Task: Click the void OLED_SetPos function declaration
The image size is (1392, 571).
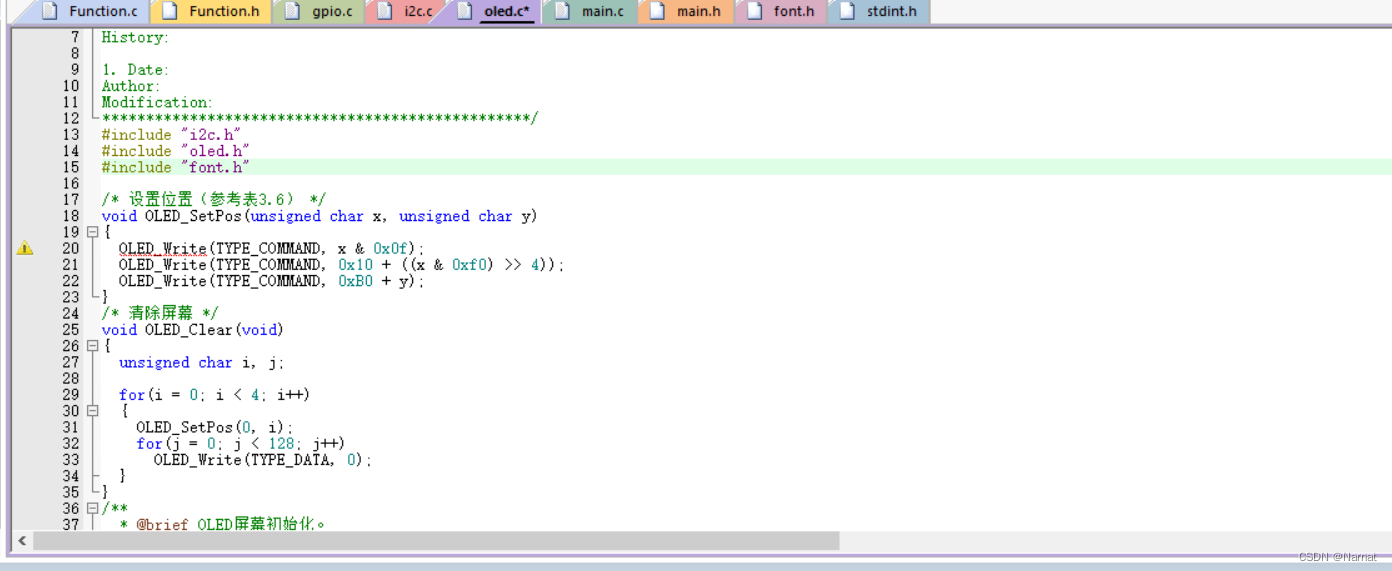Action: [320, 216]
